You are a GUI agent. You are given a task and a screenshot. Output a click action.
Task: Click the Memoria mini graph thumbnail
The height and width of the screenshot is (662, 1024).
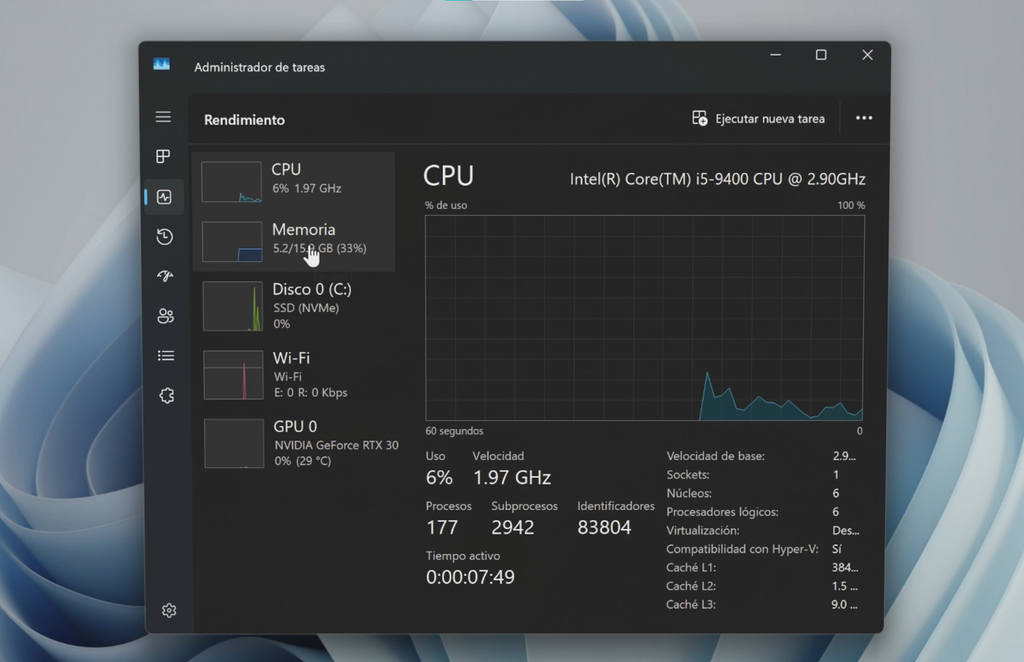[232, 242]
